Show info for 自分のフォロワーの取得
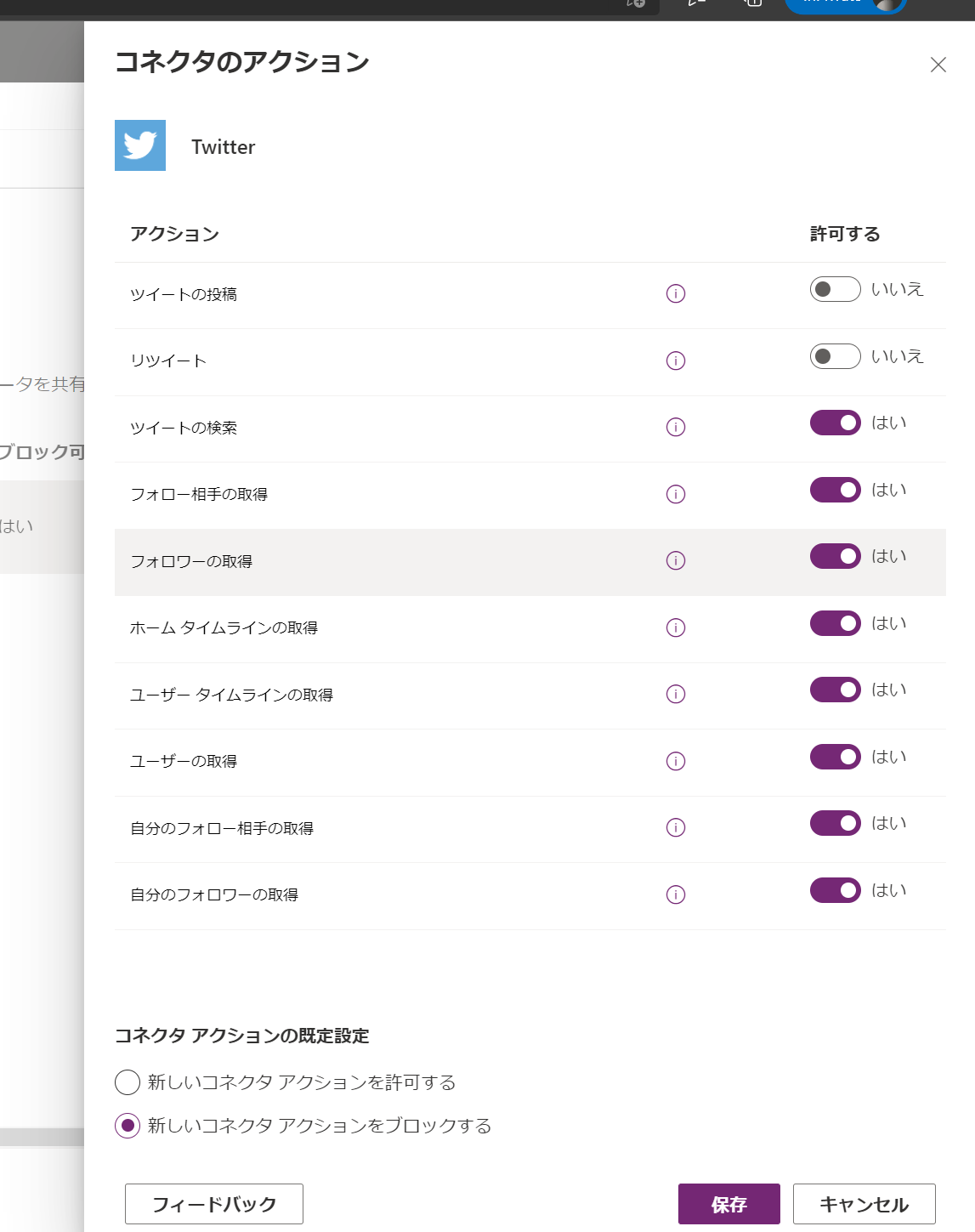975x1232 pixels. pos(676,894)
